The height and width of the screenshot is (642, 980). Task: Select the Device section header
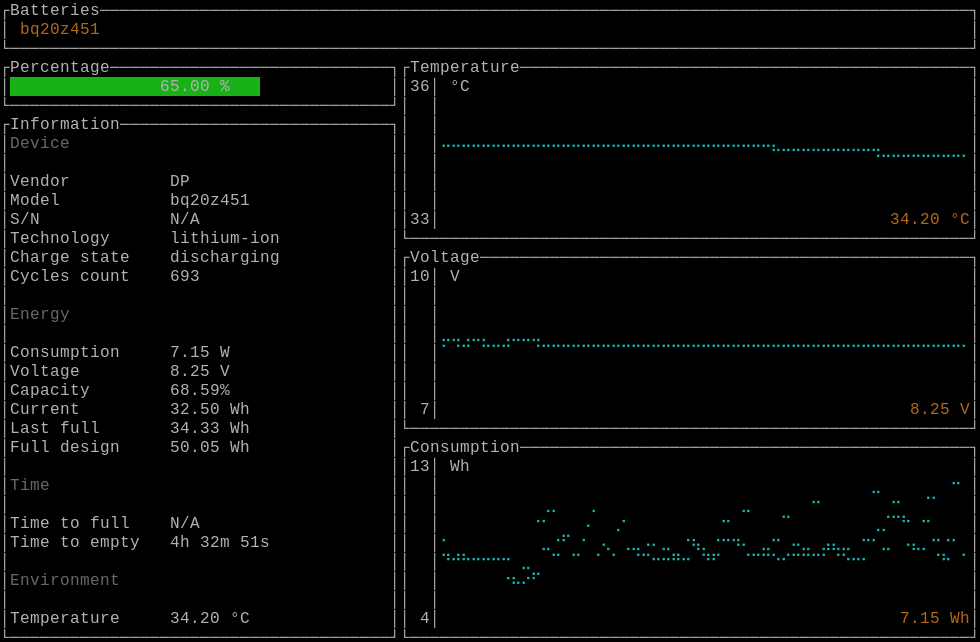click(x=39, y=143)
